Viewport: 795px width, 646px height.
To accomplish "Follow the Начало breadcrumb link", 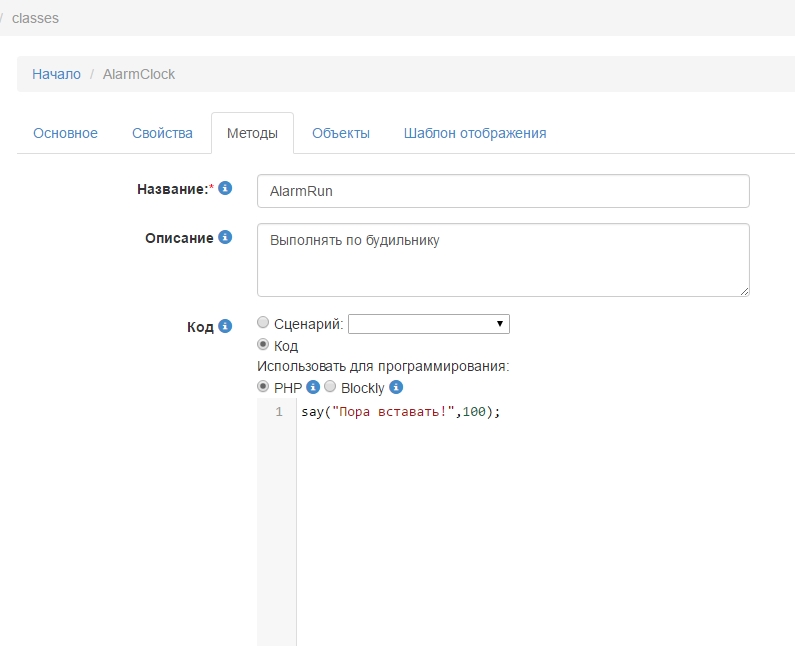I will 56,74.
